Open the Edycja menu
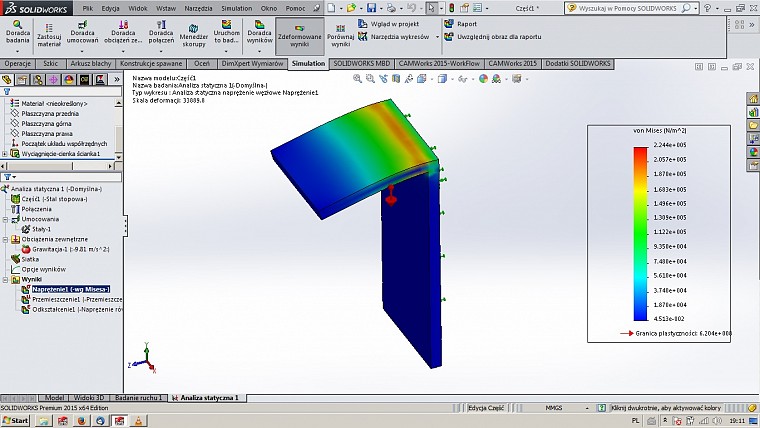This screenshot has height=428, width=760. (x=111, y=8)
